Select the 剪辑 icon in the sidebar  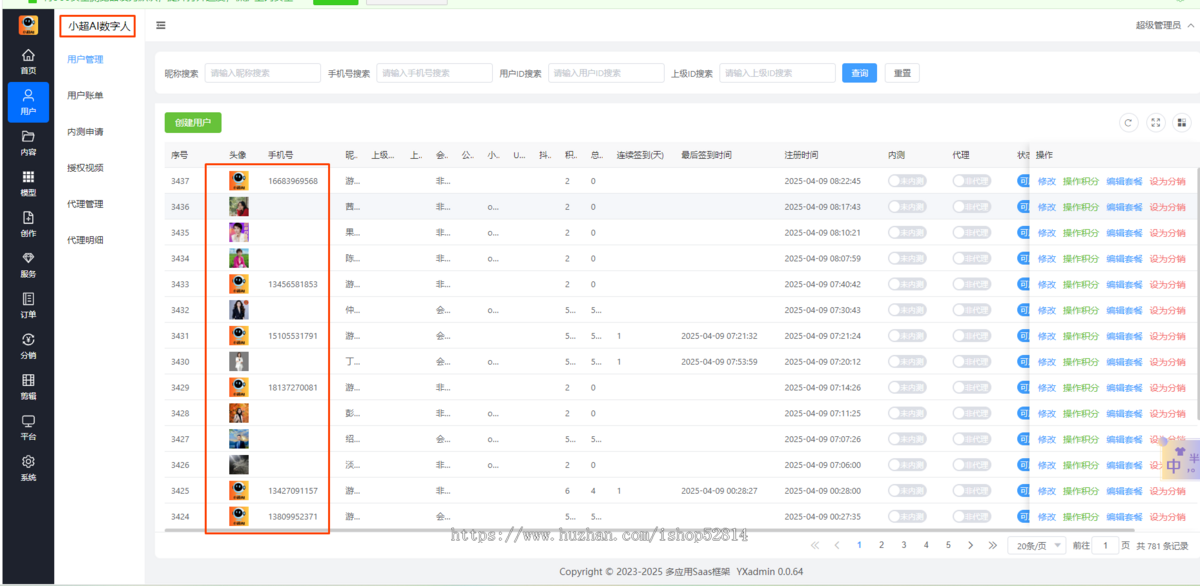click(x=29, y=389)
